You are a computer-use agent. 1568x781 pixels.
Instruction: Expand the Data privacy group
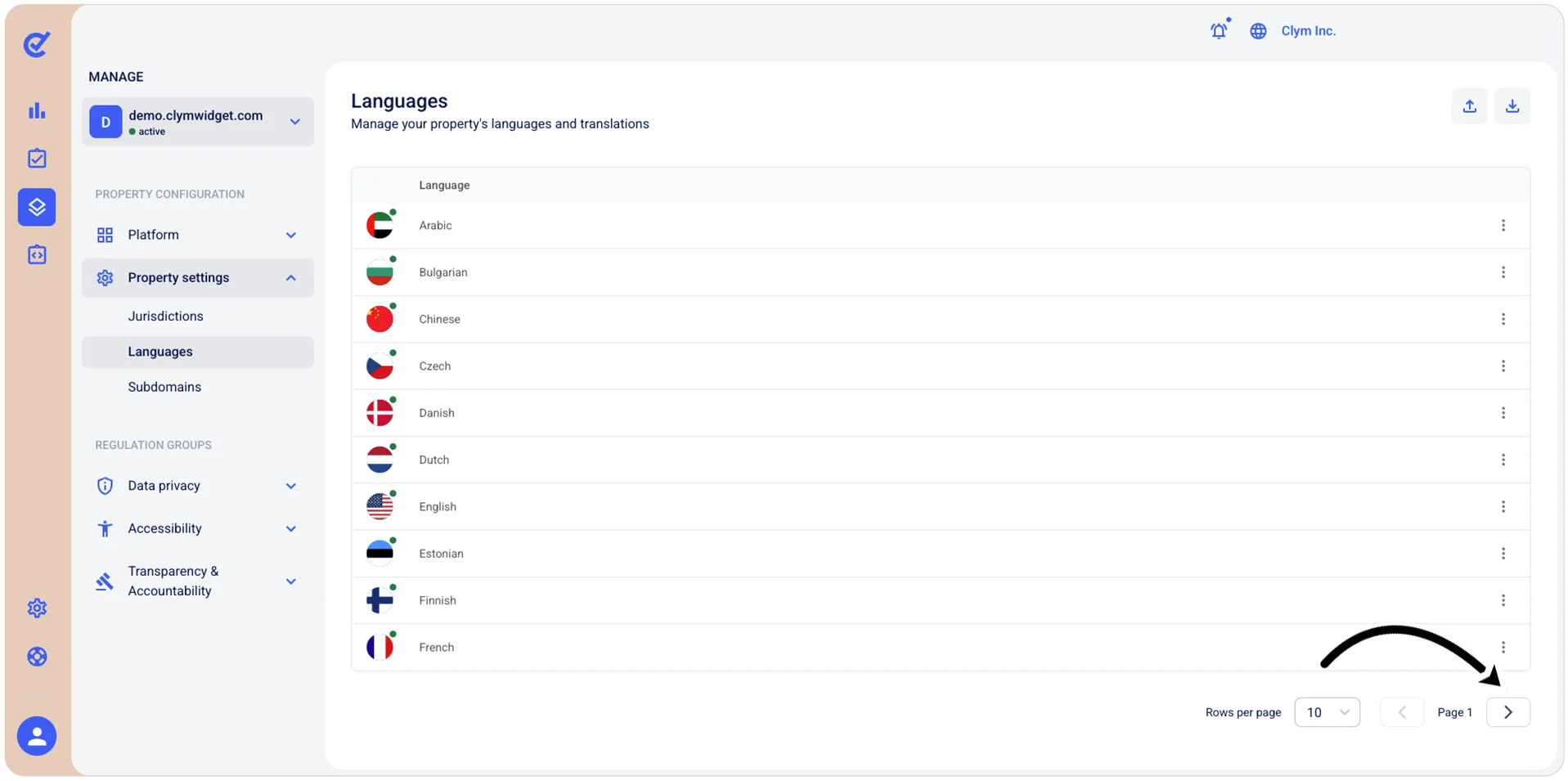point(198,486)
